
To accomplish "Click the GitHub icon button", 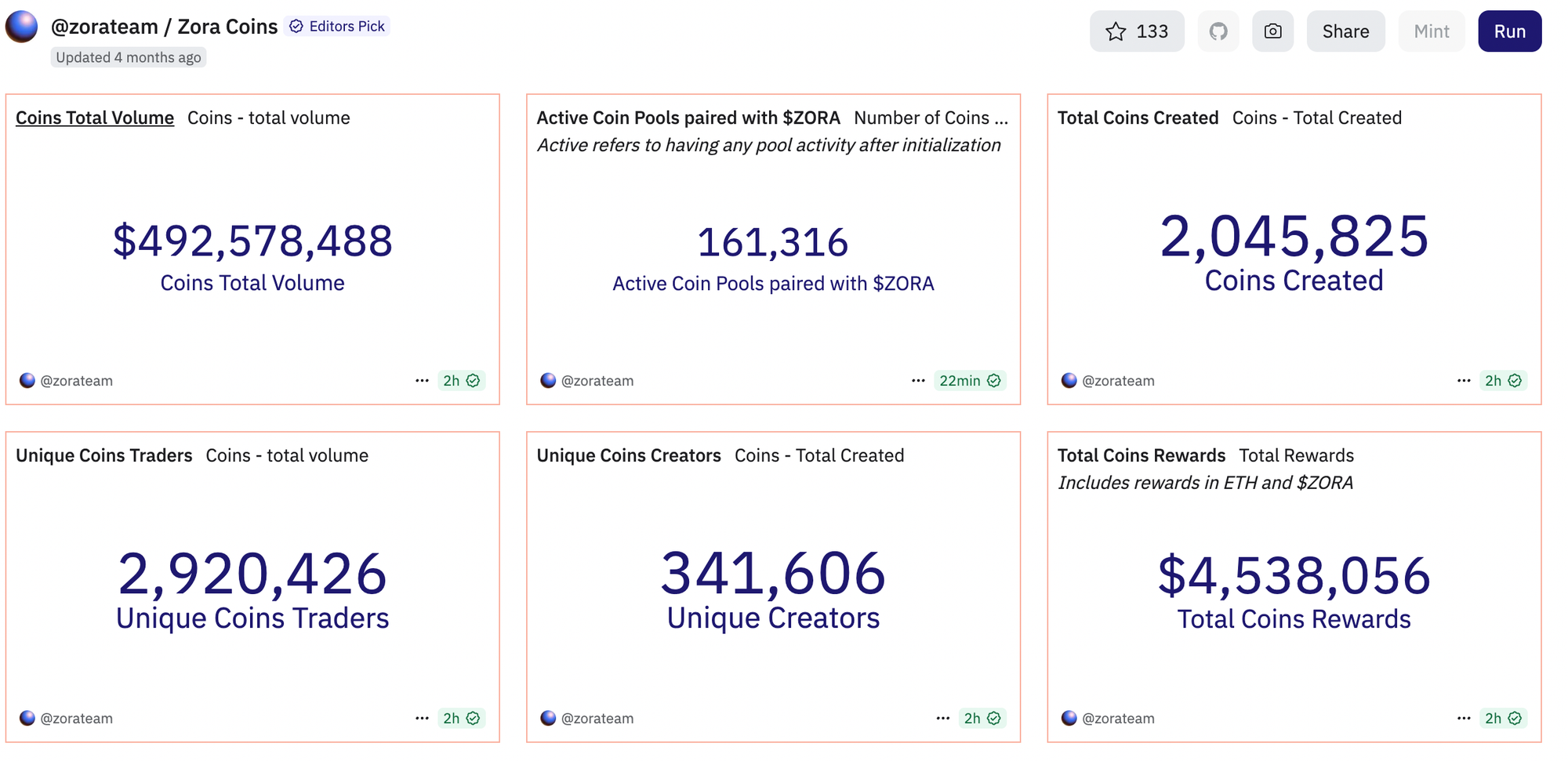I will 1218,31.
